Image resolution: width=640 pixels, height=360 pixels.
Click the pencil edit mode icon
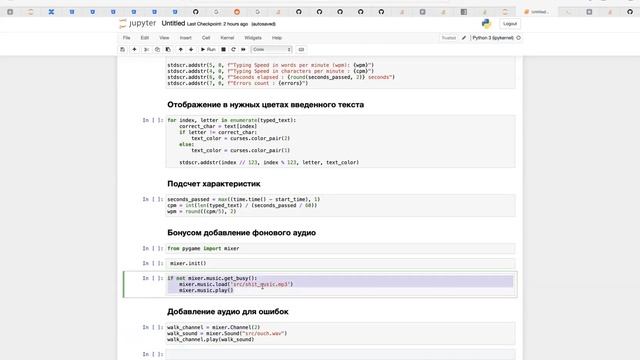click(x=464, y=38)
